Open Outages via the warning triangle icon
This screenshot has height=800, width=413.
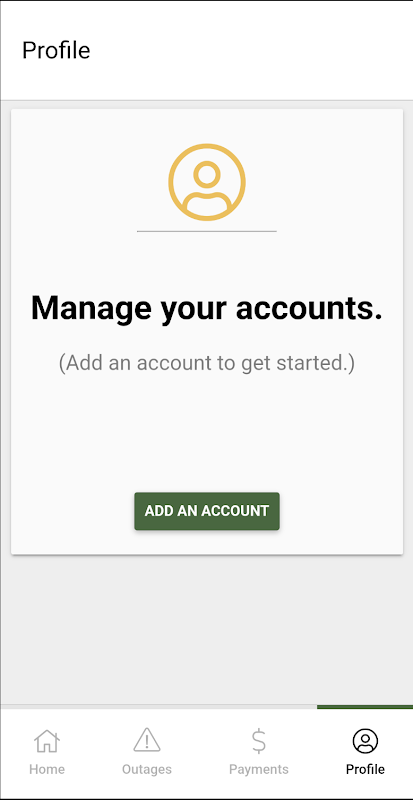click(x=147, y=740)
